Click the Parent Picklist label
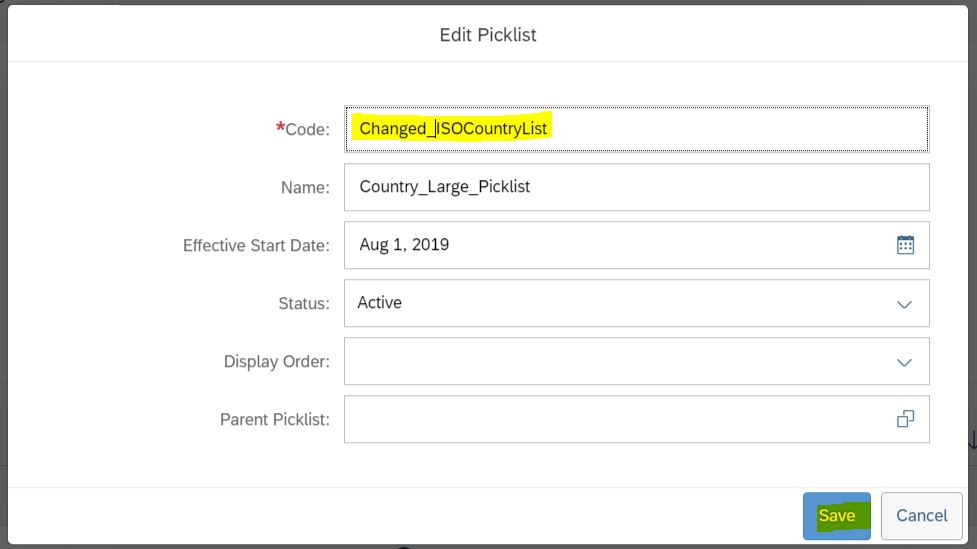The height and width of the screenshot is (549, 977). [275, 419]
